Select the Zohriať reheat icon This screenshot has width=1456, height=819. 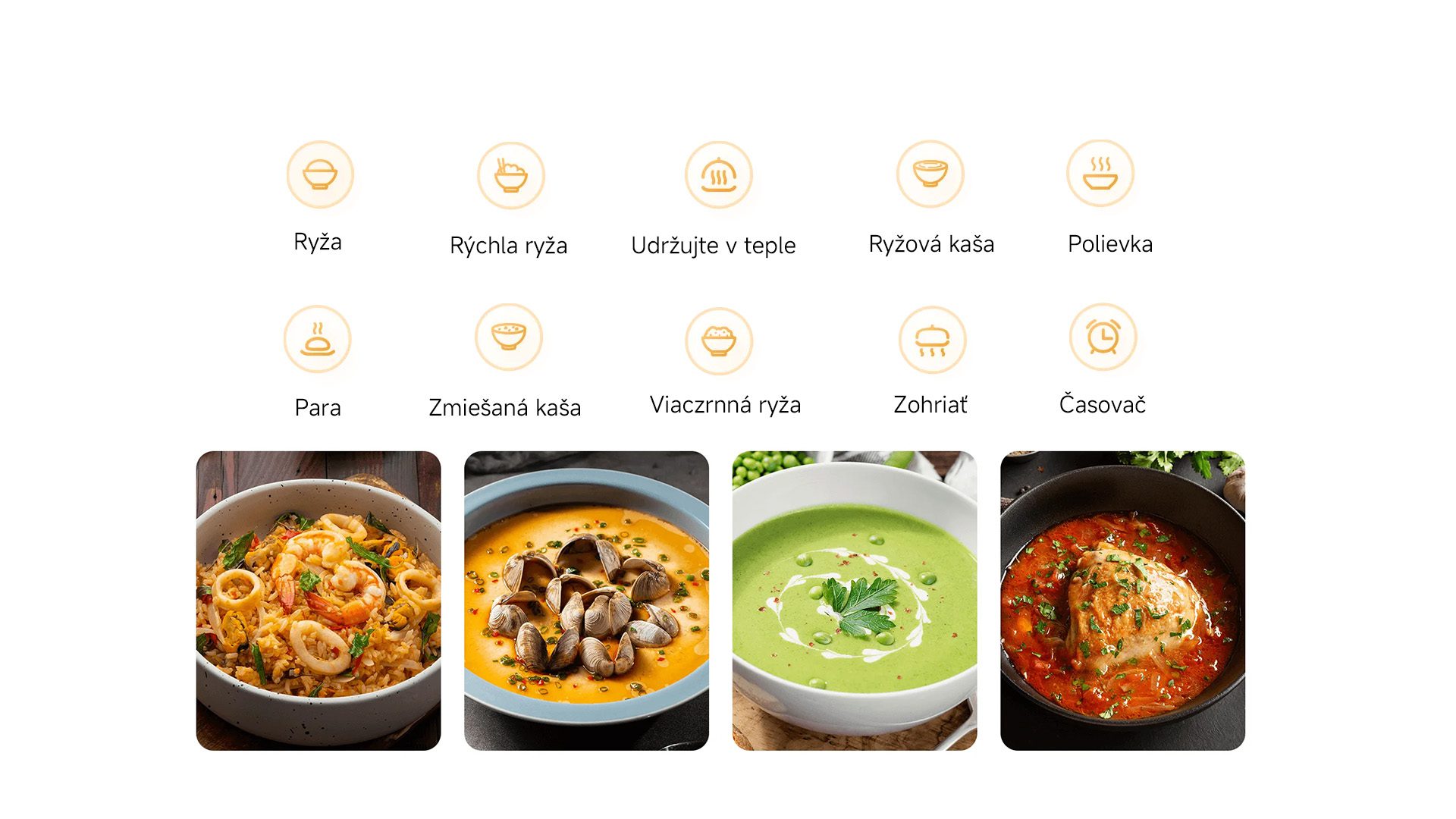[933, 340]
